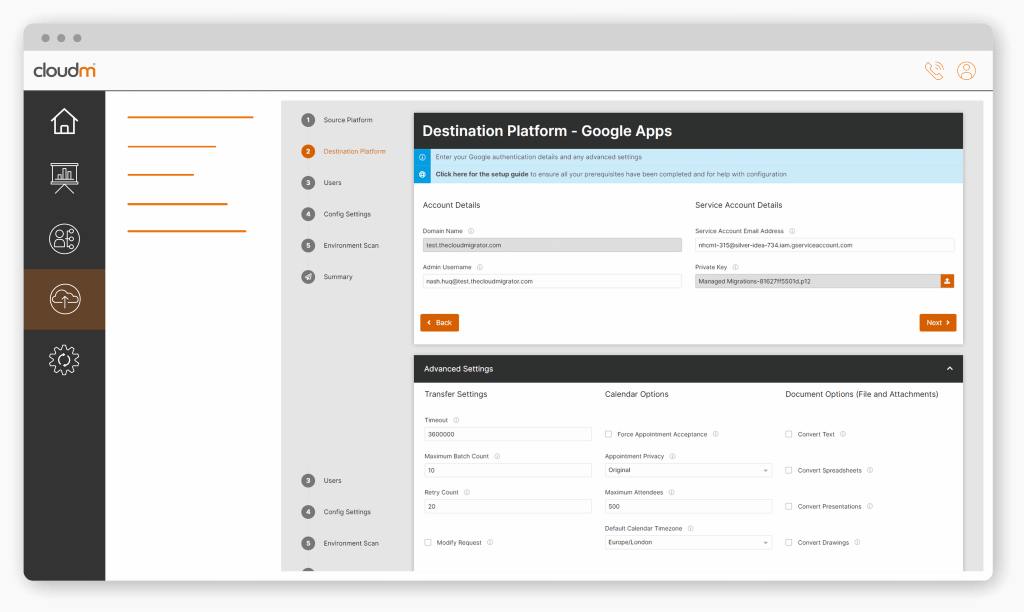Viewport: 1024px width, 612px height.
Task: Expand Default Calendar Timezone dropdown
Action: 688,542
